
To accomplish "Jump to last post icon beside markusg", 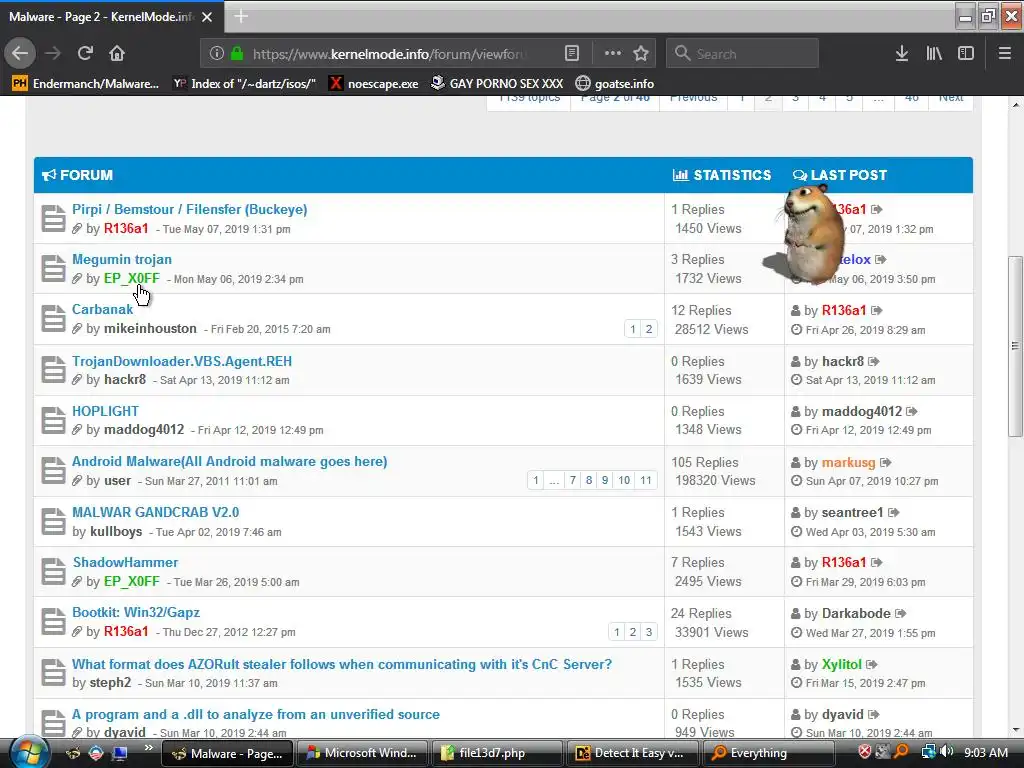I will pyautogui.click(x=886, y=462).
